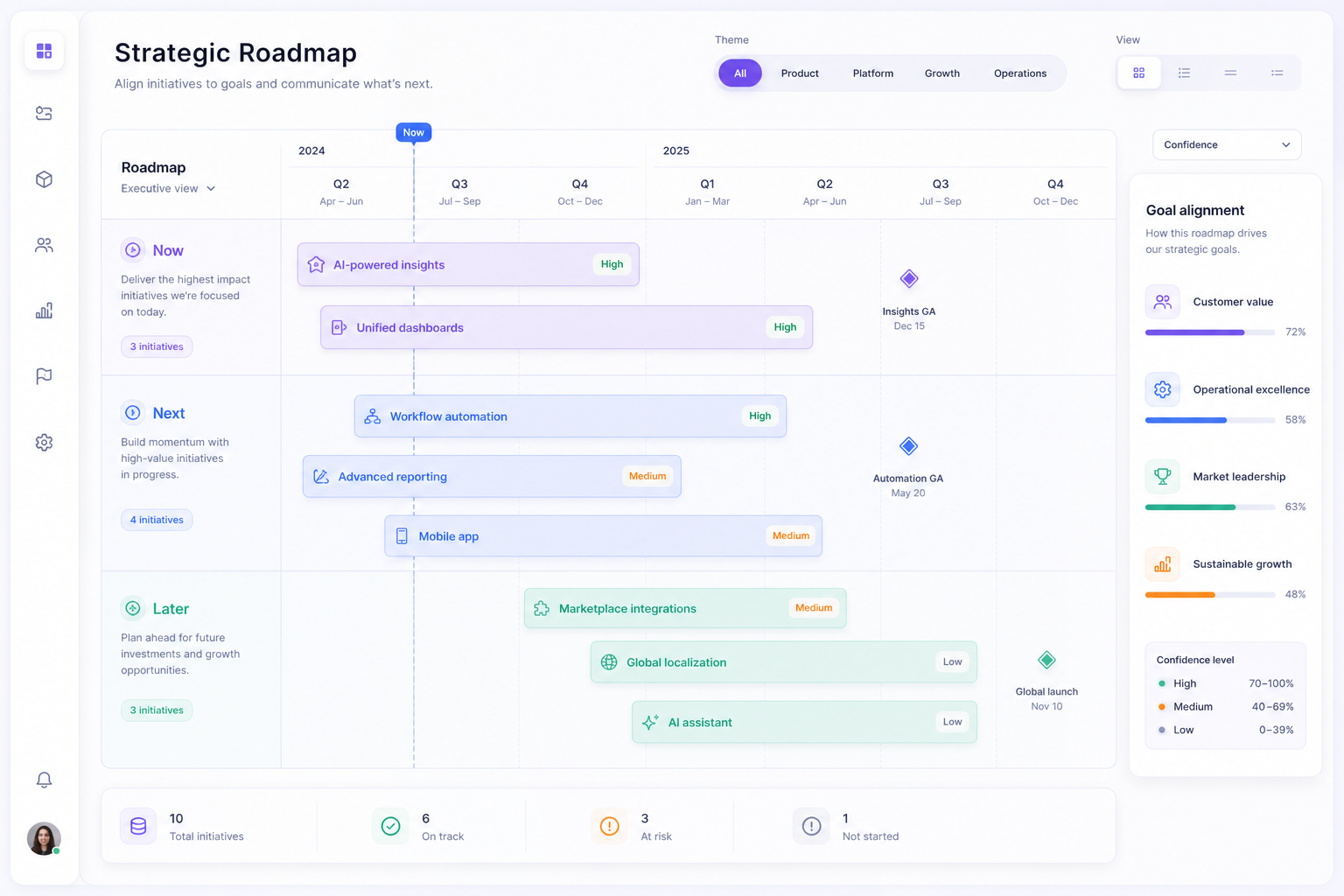This screenshot has width=1344, height=896.
Task: Open the Mobile app initiative bar
Action: coord(603,535)
